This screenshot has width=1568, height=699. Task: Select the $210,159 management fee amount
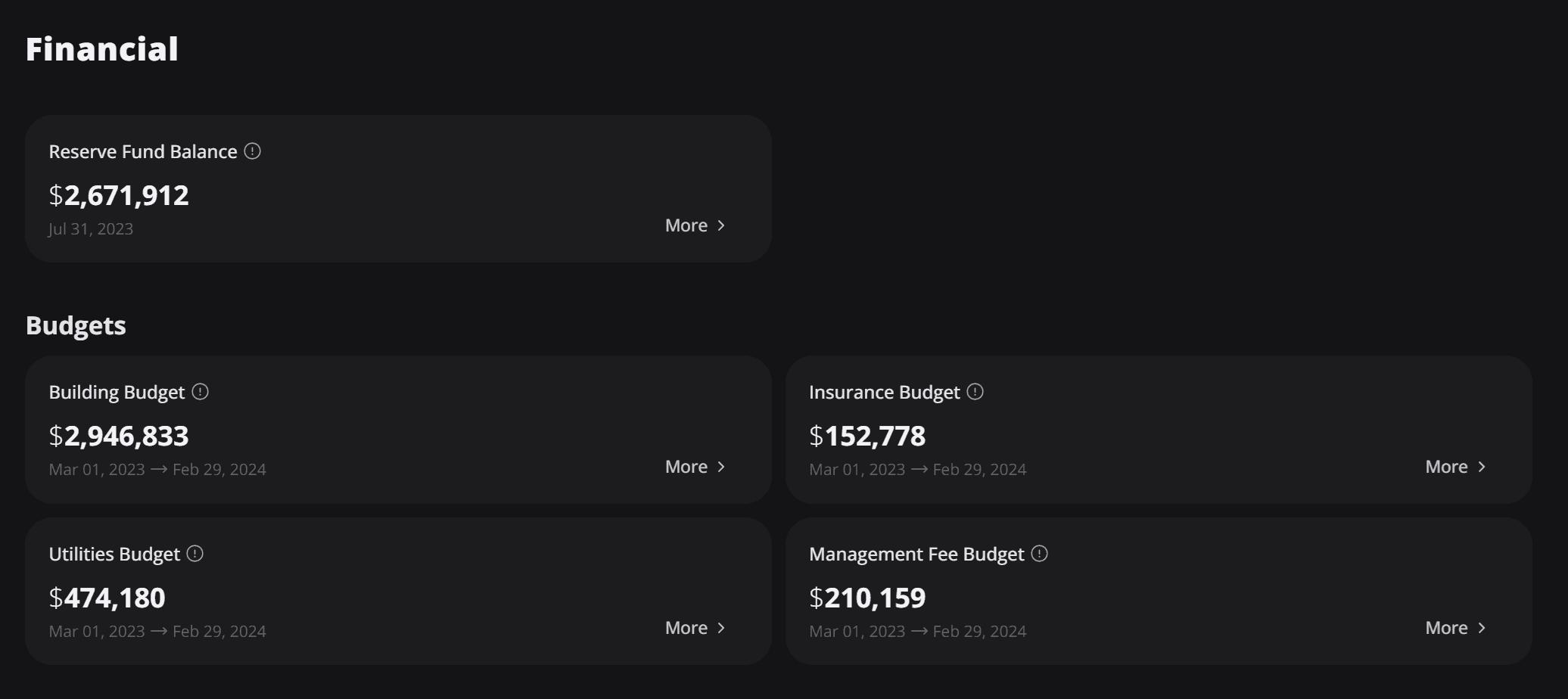click(867, 598)
